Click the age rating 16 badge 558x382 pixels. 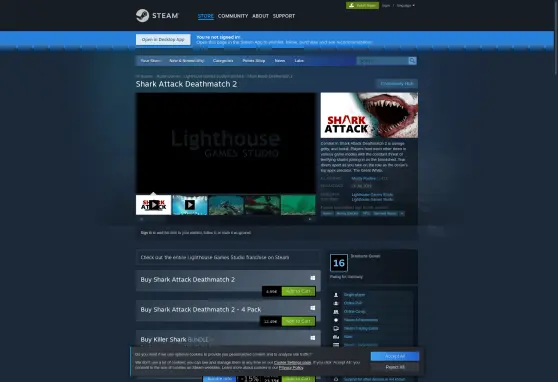[339, 263]
